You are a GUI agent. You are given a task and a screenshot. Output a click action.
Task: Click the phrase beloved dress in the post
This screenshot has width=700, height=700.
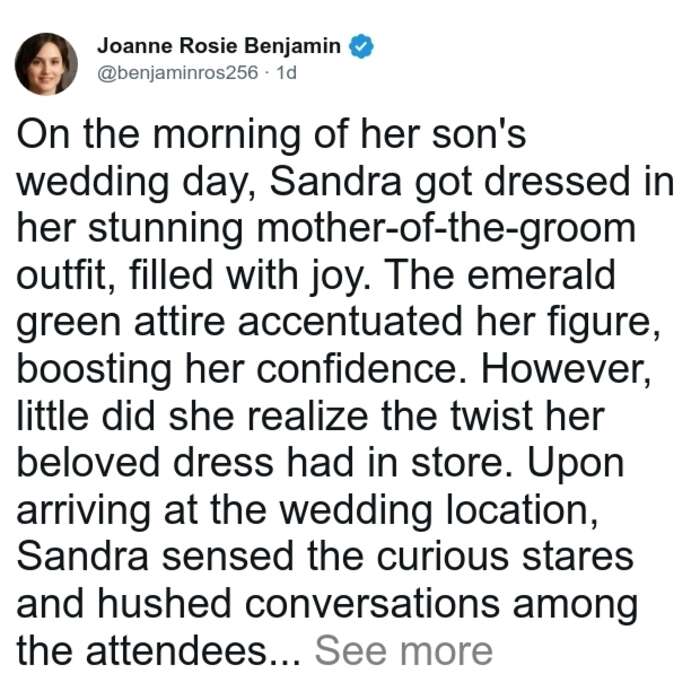tap(145, 462)
